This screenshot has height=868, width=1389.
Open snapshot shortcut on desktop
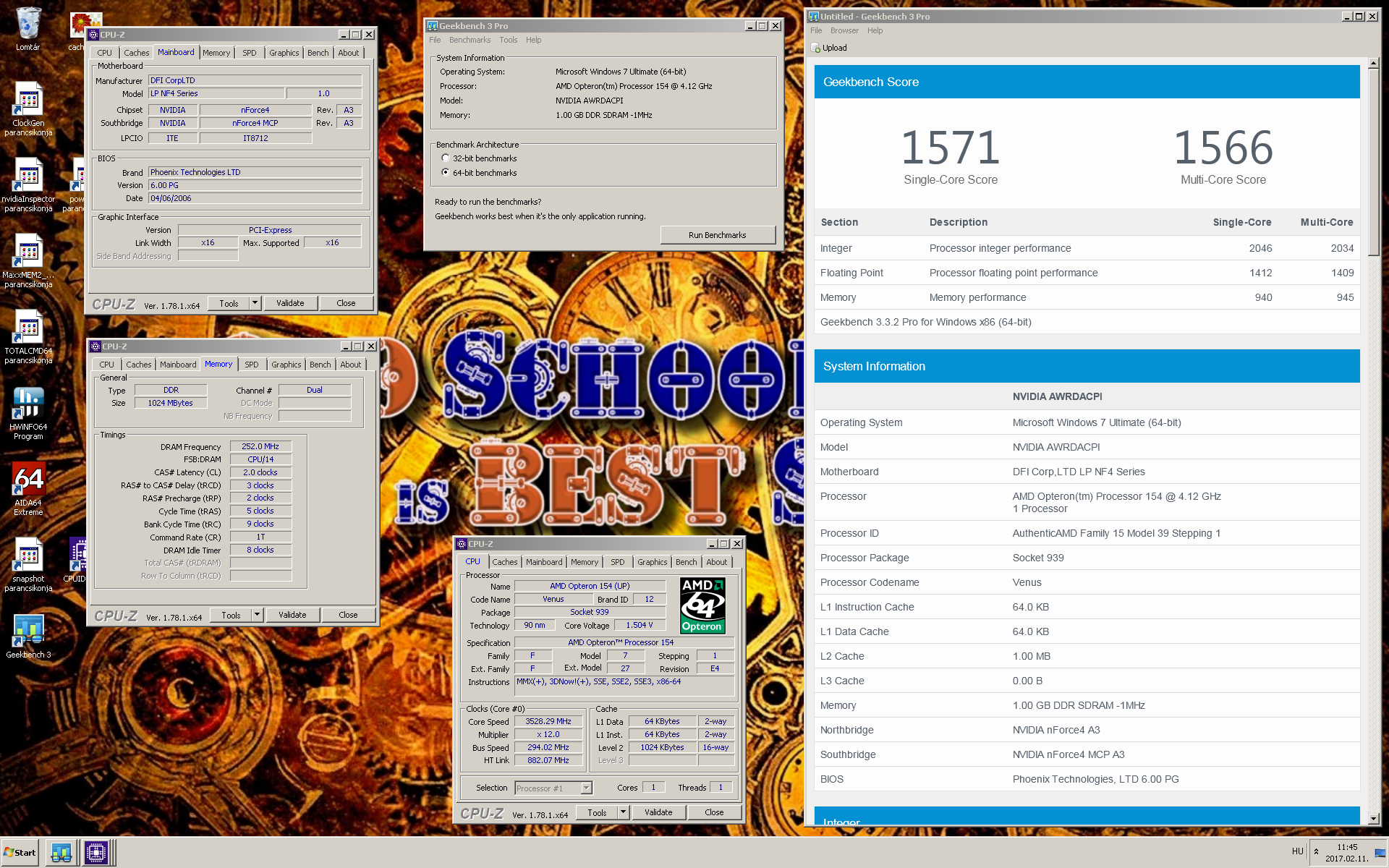click(28, 564)
